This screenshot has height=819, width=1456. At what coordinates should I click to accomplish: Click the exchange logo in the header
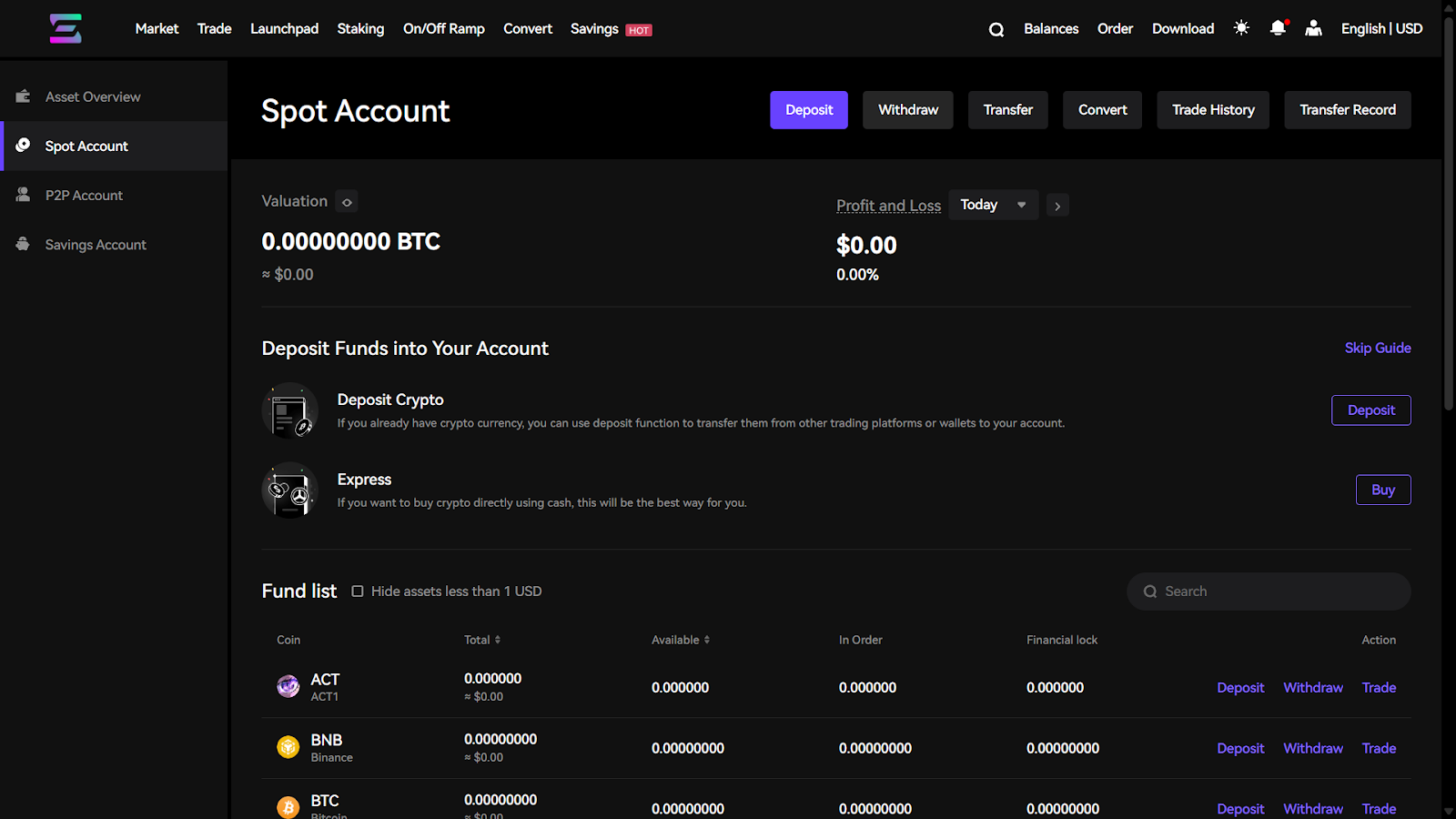pos(66,28)
